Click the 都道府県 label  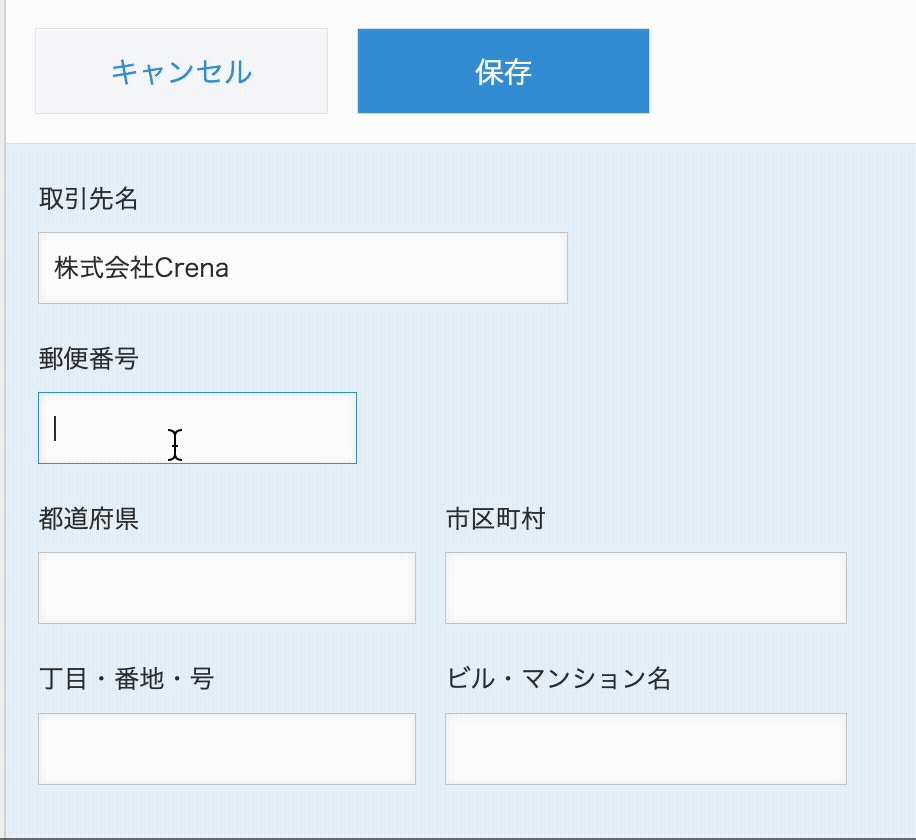(x=88, y=519)
